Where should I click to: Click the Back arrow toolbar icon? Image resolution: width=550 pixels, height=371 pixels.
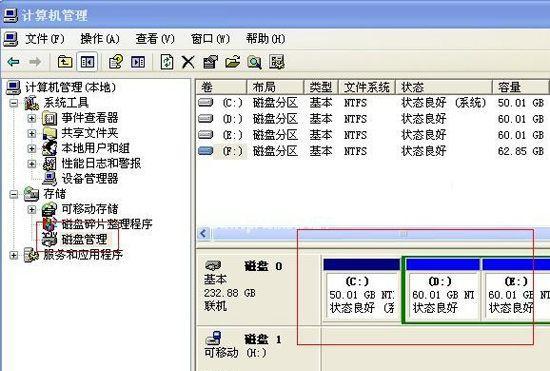(x=14, y=62)
